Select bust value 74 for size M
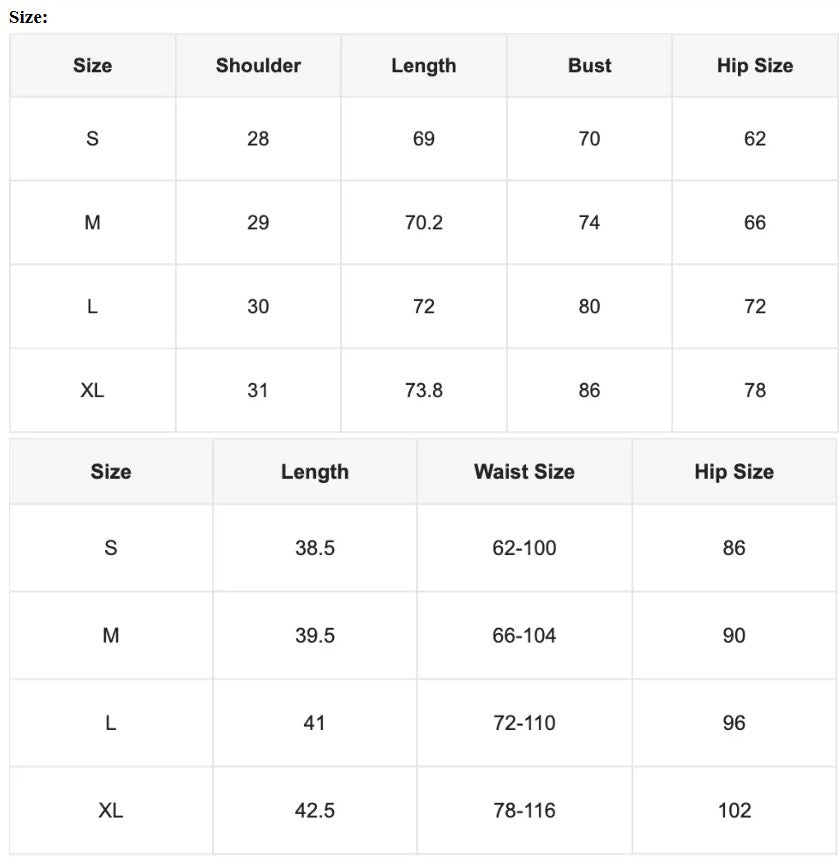The image size is (840, 858). click(589, 223)
